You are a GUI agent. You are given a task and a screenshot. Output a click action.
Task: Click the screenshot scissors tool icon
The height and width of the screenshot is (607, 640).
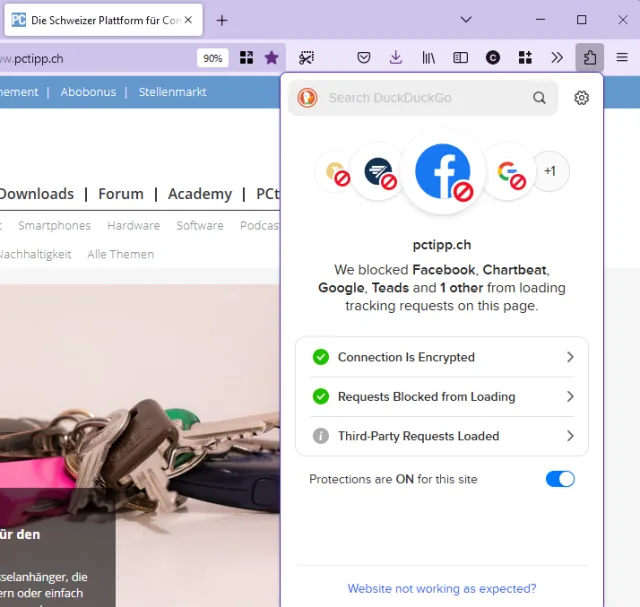pos(306,58)
